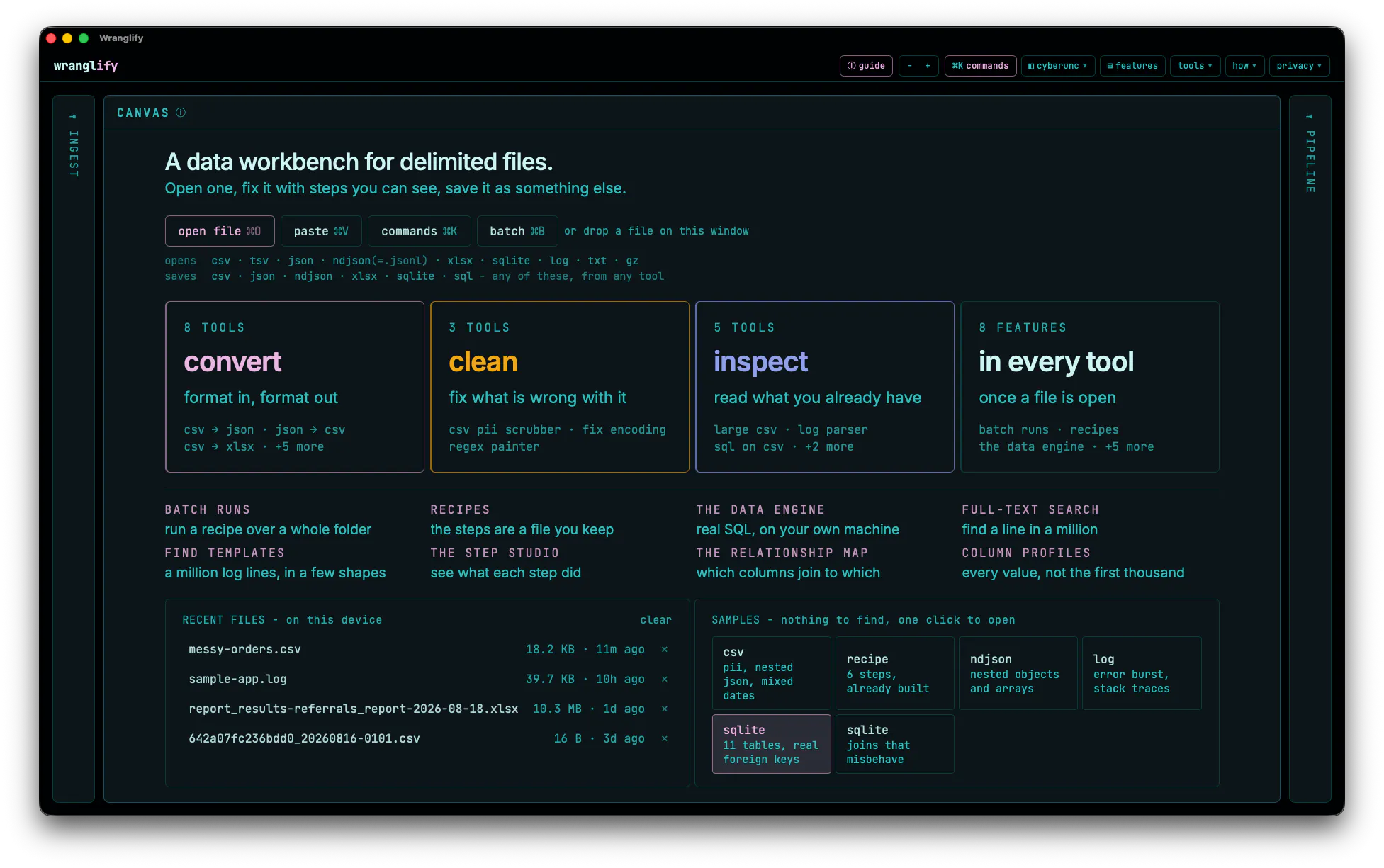The width and height of the screenshot is (1384, 868).
Task: Click the open file ⌘O button
Action: pos(220,231)
